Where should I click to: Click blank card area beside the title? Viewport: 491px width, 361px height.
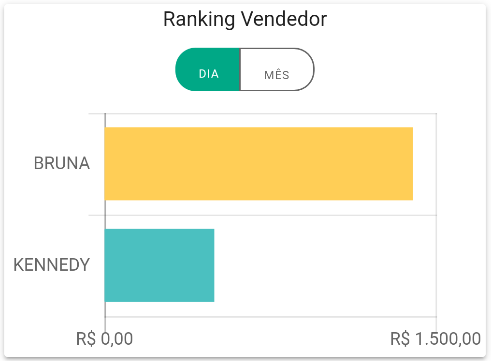400,20
